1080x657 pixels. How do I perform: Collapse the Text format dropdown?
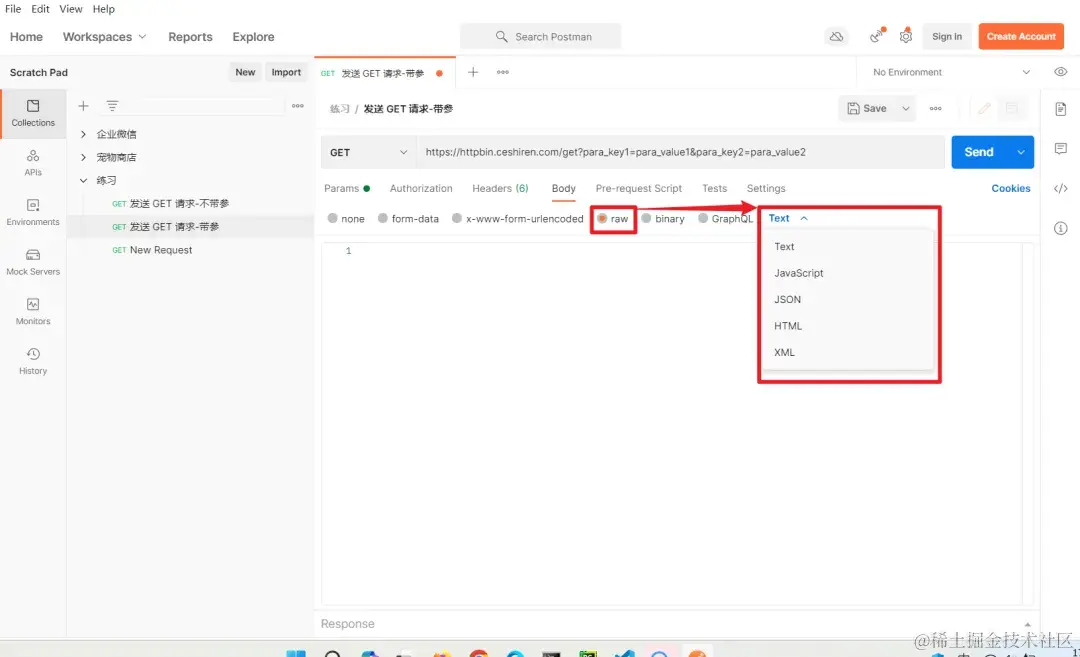[788, 218]
